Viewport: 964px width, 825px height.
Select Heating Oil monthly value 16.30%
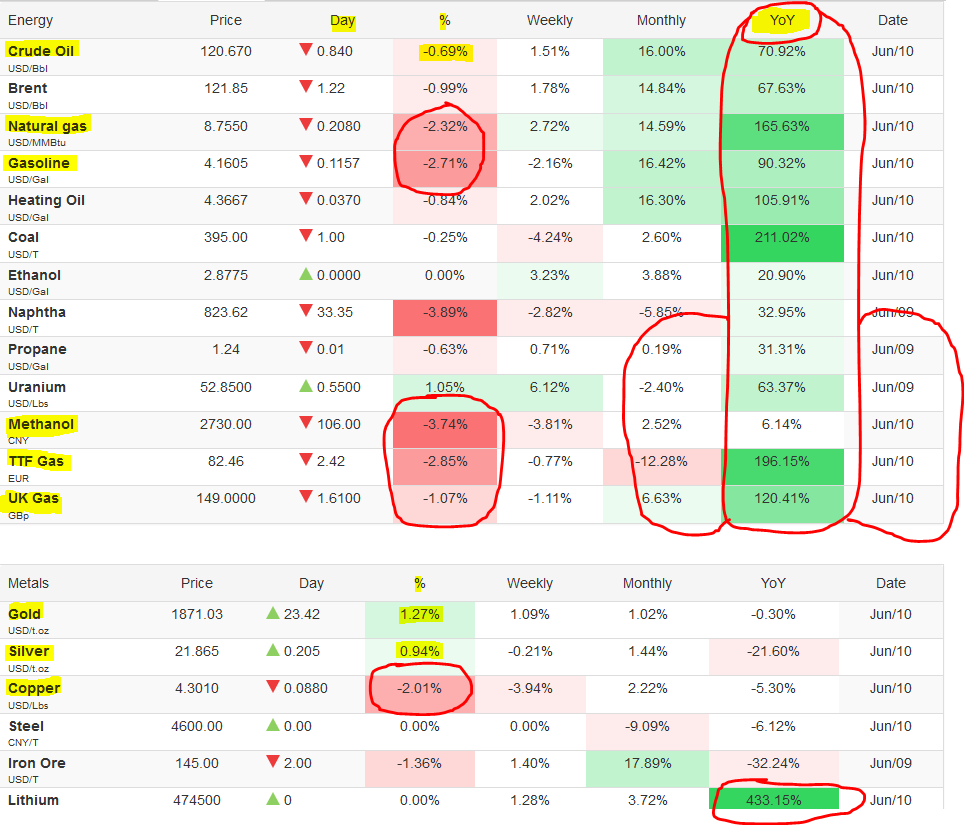[662, 200]
